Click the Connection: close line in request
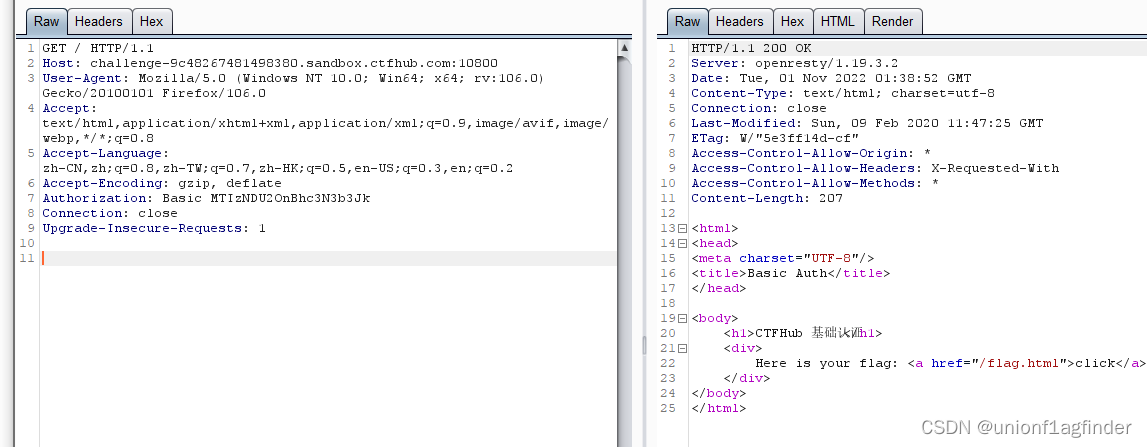The image size is (1147, 447). [x=110, y=214]
